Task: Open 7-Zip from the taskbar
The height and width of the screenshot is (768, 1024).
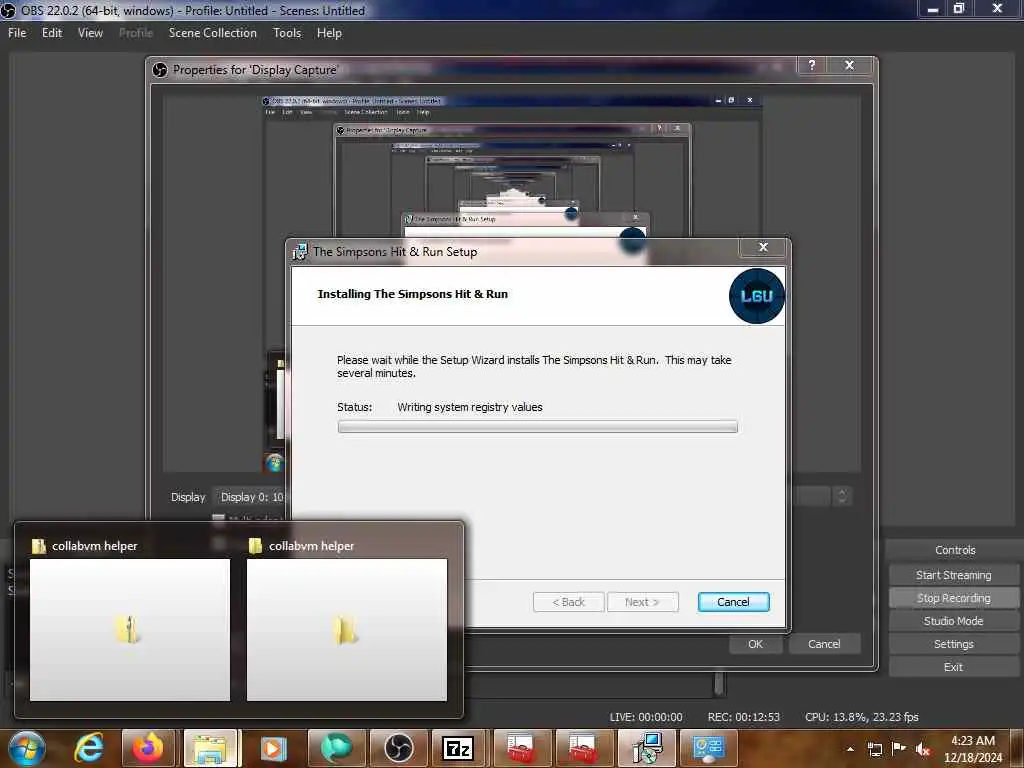Action: (458, 748)
